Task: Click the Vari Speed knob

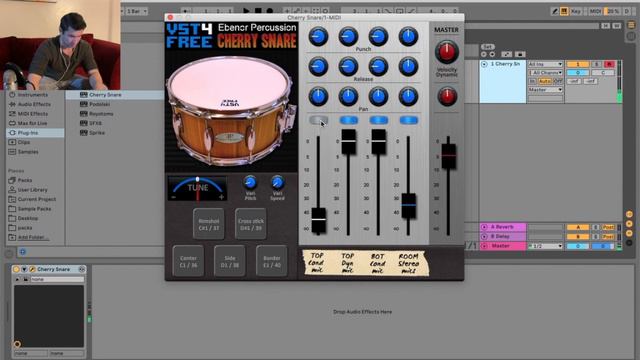Action: coord(277,182)
